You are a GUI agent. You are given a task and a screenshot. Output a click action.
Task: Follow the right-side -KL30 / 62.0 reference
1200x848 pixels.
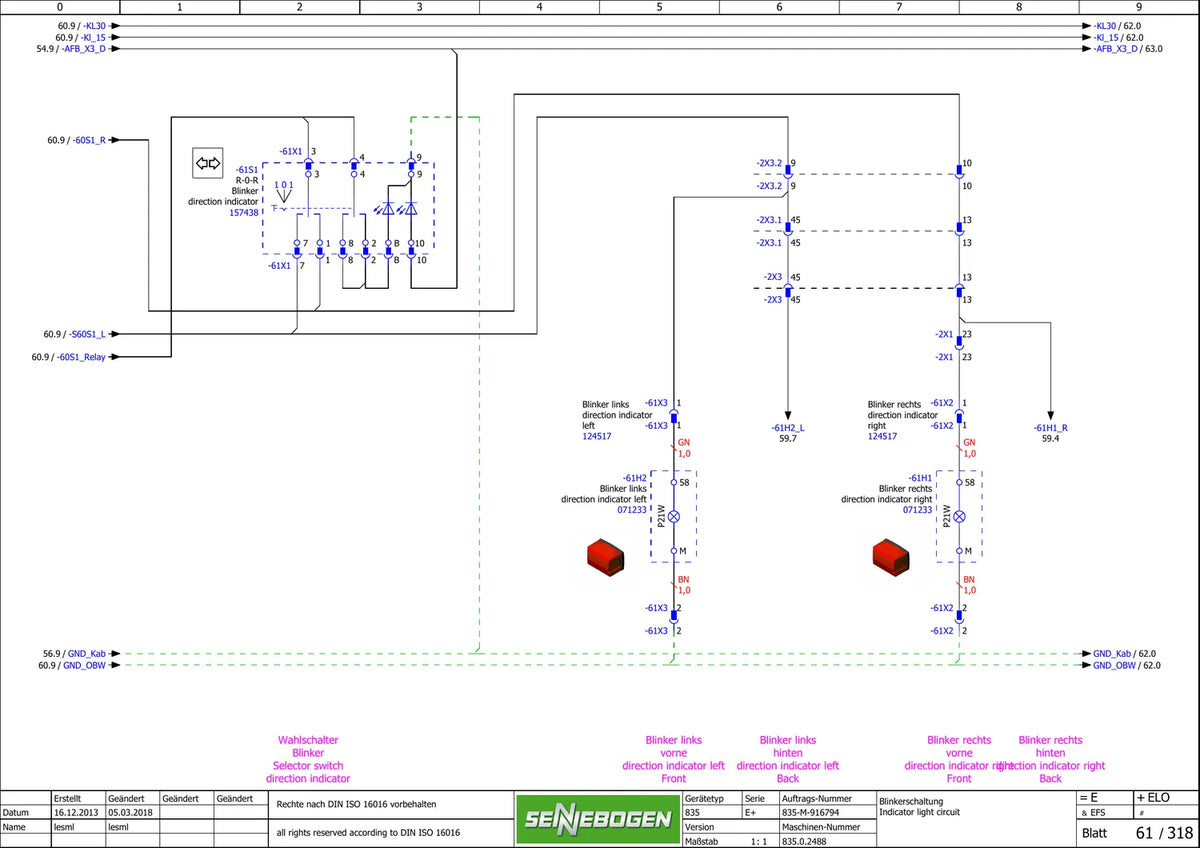click(1118, 25)
